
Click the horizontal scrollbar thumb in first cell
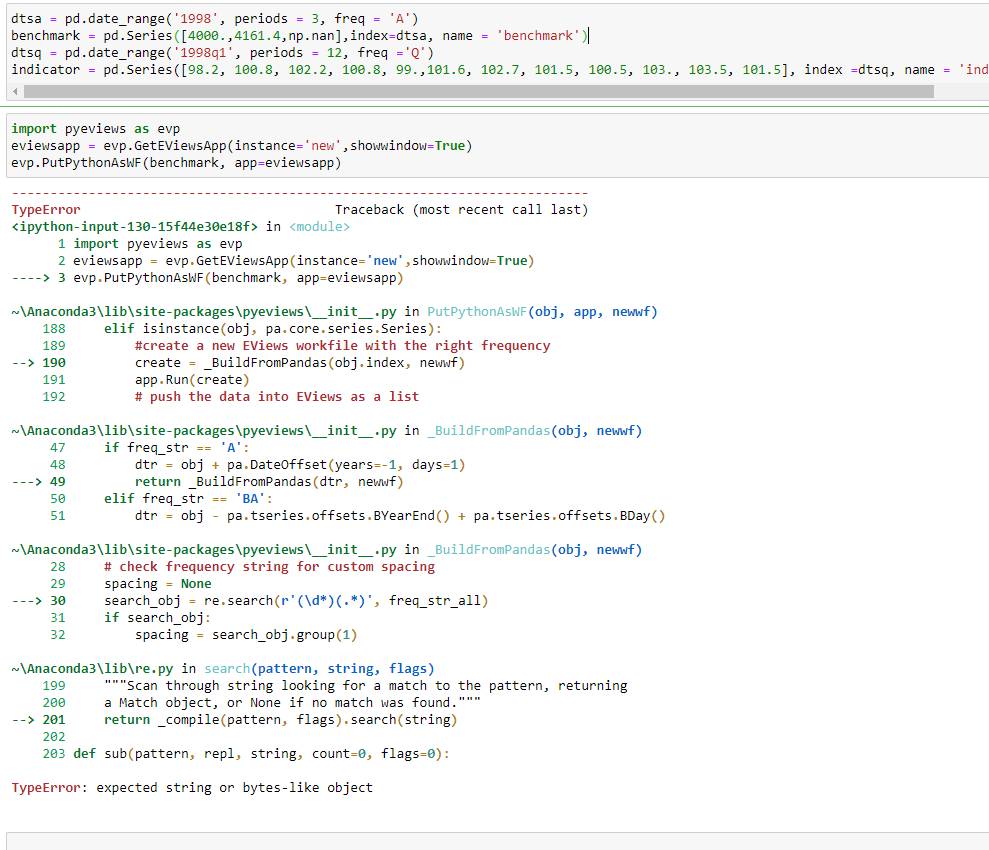tap(478, 91)
